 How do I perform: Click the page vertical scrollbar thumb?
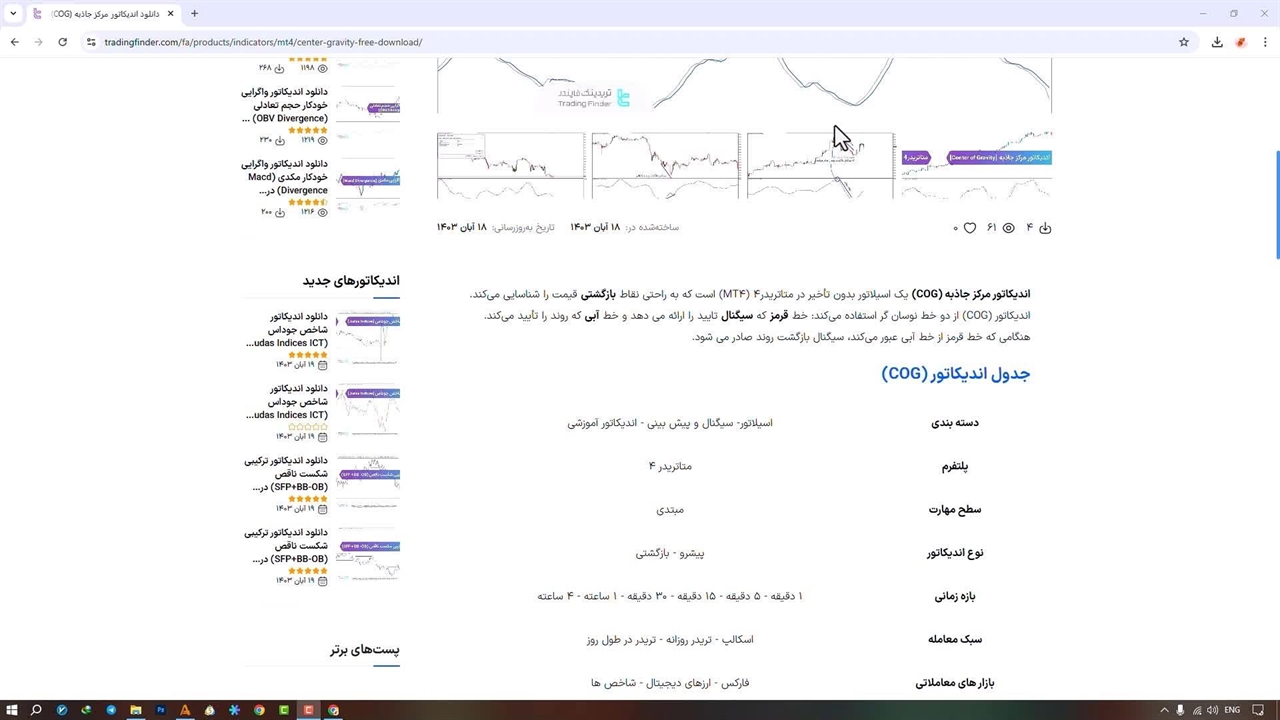click(1275, 205)
